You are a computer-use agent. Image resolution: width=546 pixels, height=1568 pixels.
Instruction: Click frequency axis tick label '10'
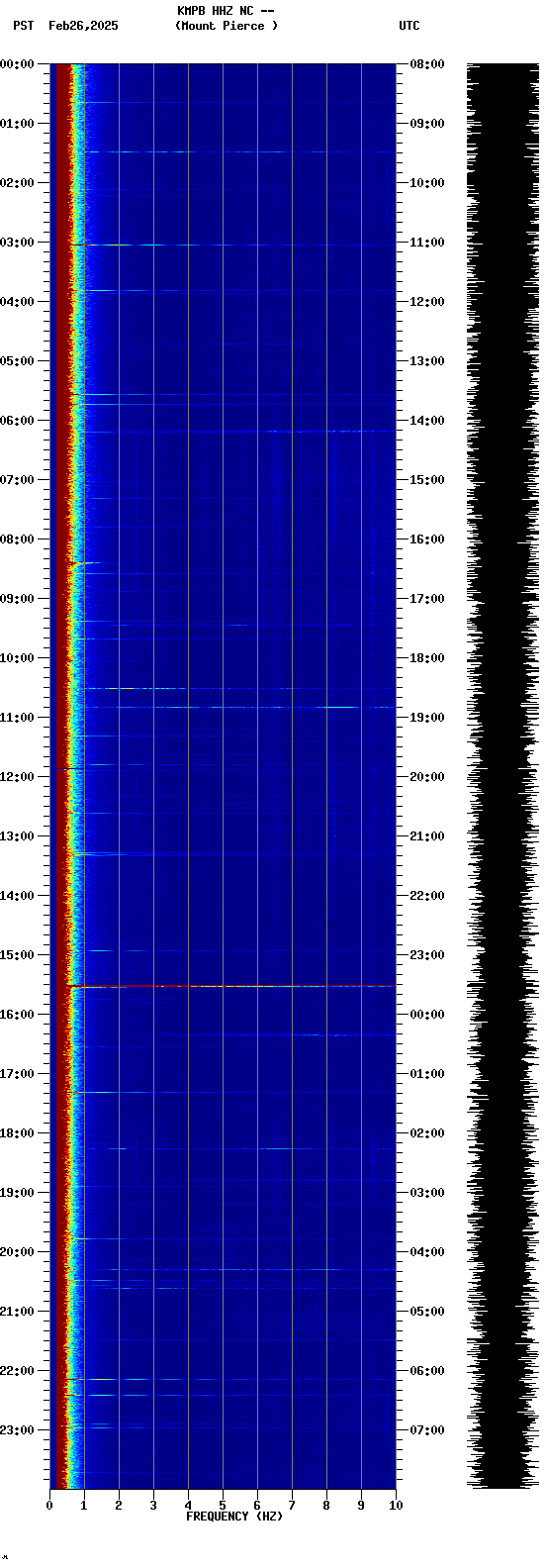coord(396,1506)
